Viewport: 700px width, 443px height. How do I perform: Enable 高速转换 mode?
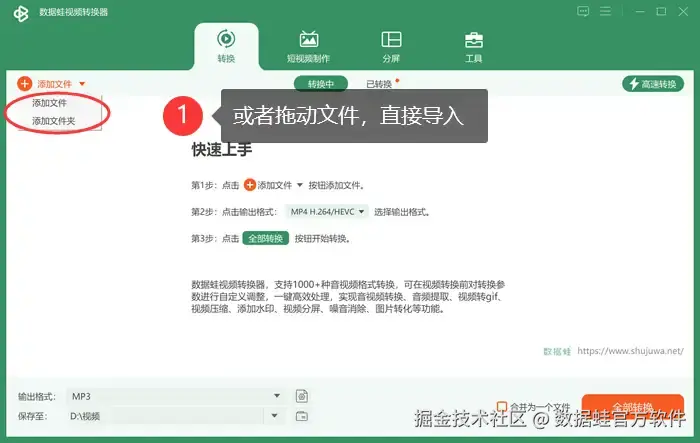click(653, 84)
